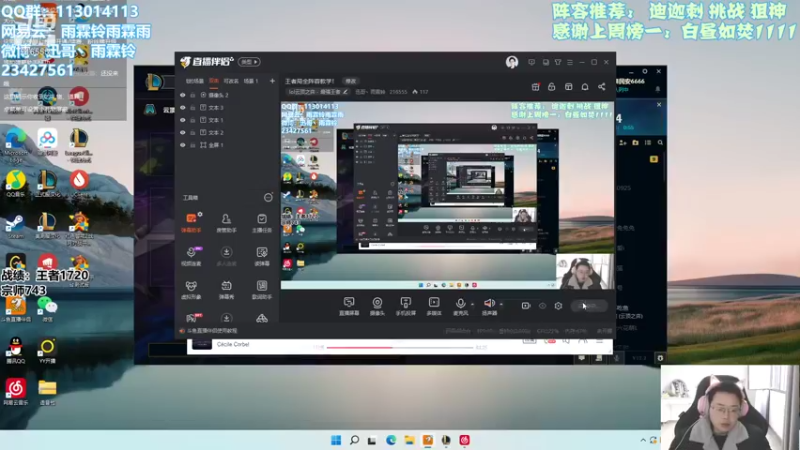The width and height of the screenshot is (800, 450).
Task: Click the search icon in right-side window
Action: pyautogui.click(x=660, y=143)
